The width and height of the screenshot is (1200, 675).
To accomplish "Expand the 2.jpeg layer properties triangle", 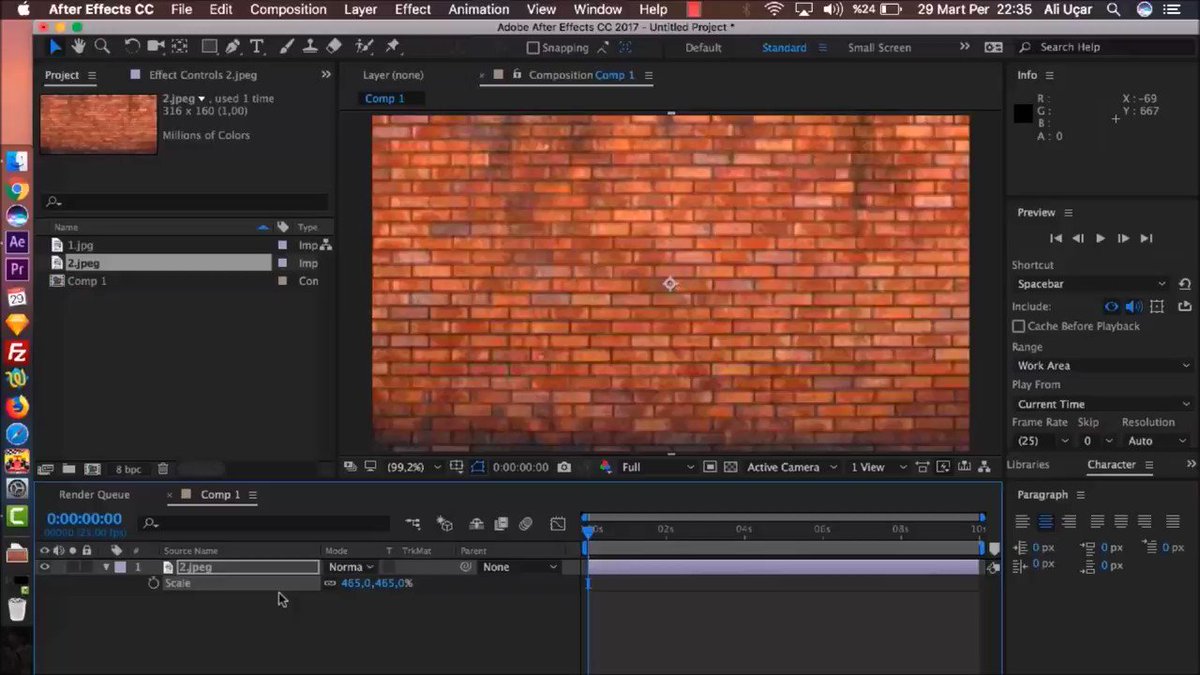I will (x=105, y=566).
